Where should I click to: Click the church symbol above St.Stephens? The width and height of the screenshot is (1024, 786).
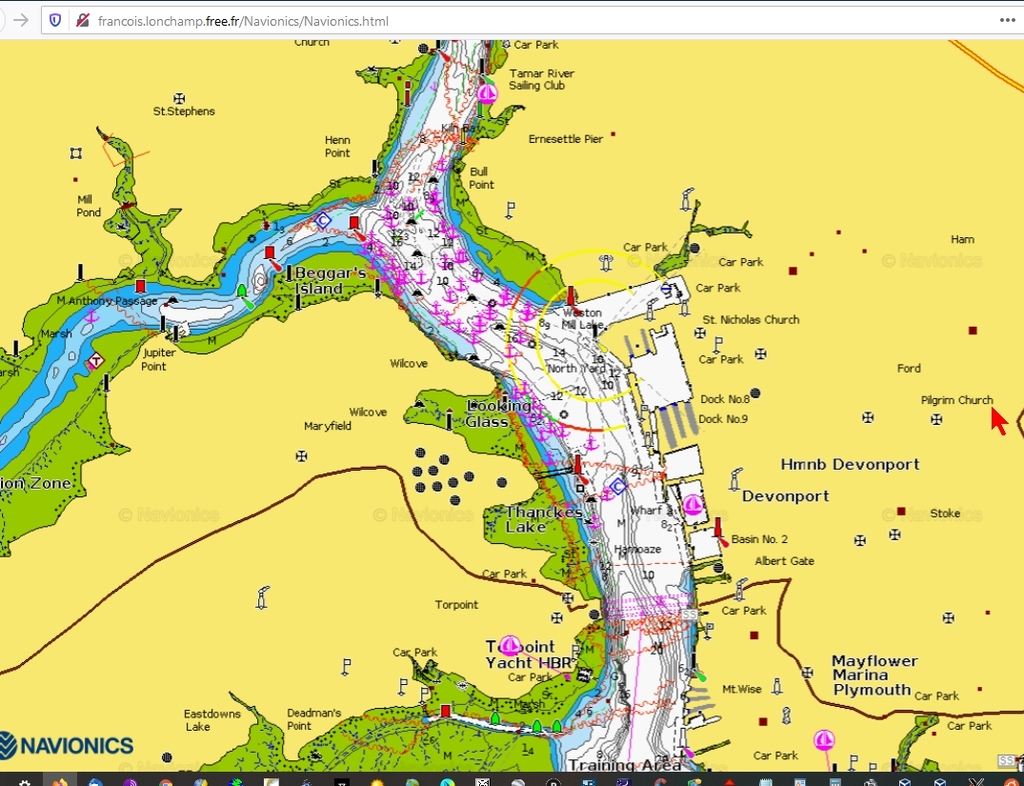click(179, 99)
